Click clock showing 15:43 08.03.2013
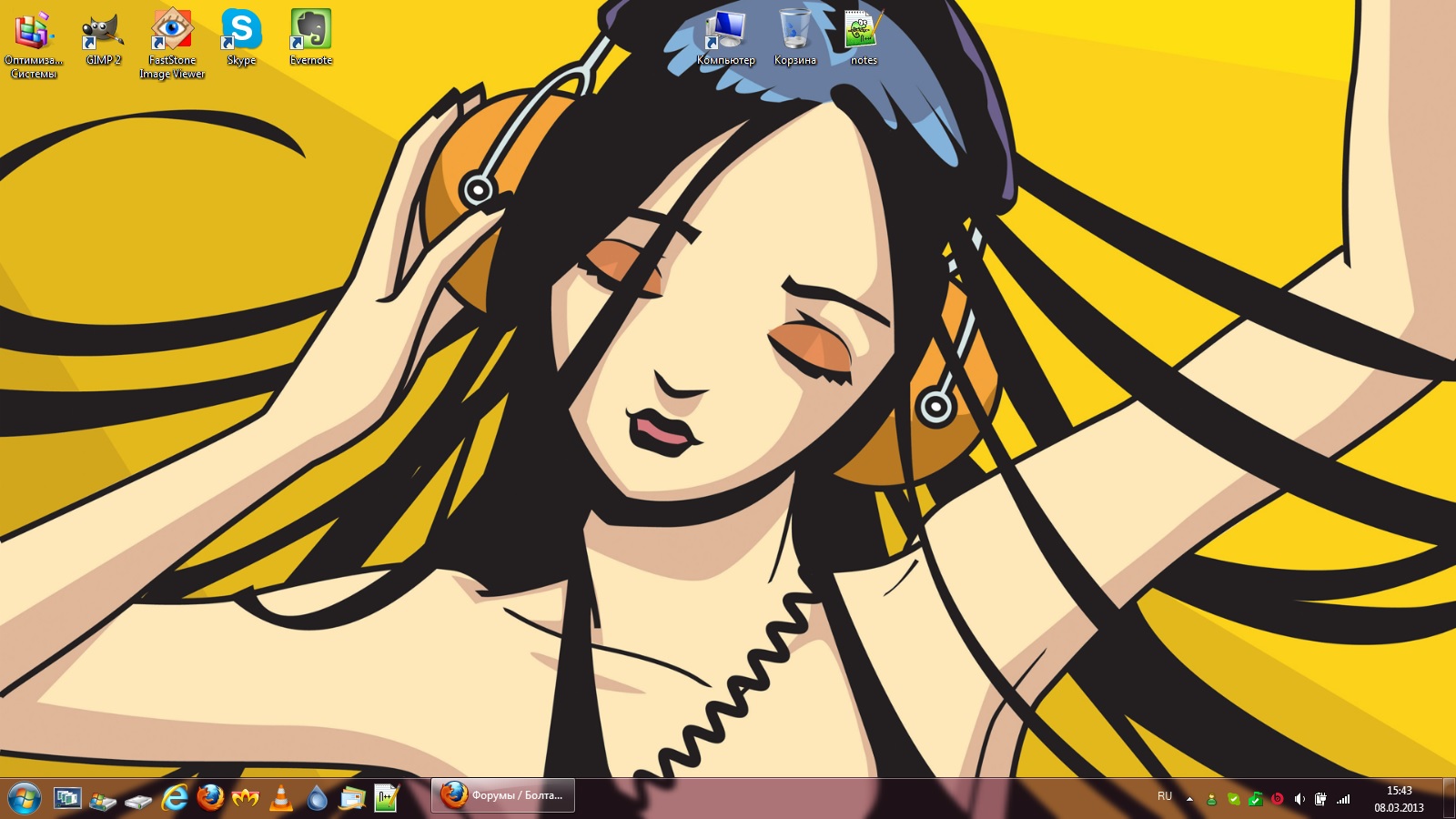 click(1399, 799)
